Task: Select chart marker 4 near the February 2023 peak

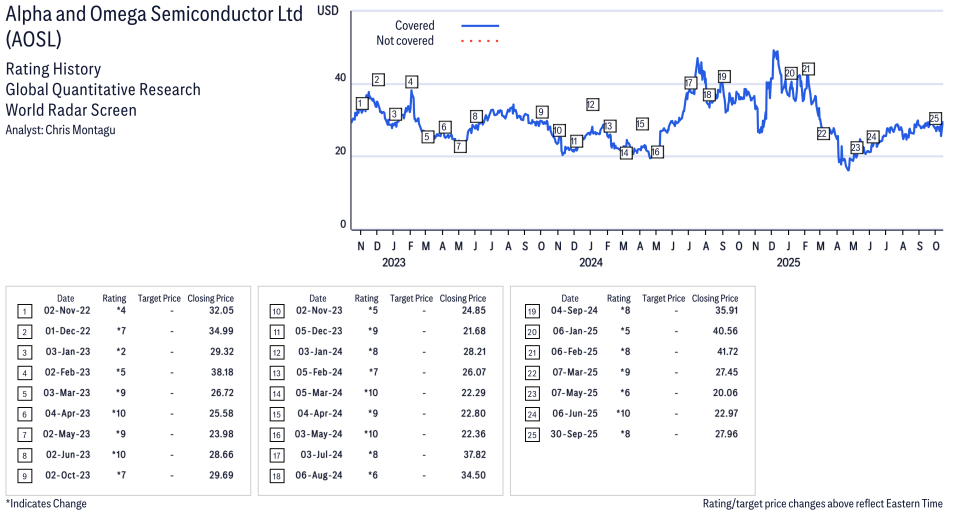Action: point(411,82)
